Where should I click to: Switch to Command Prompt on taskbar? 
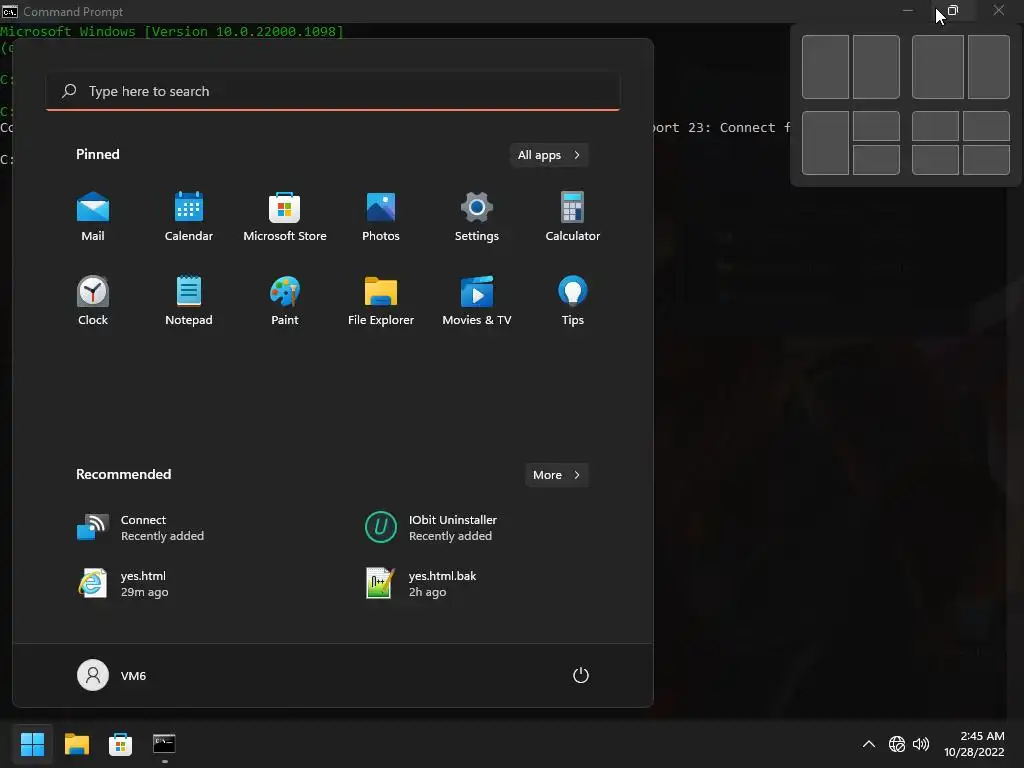point(164,744)
